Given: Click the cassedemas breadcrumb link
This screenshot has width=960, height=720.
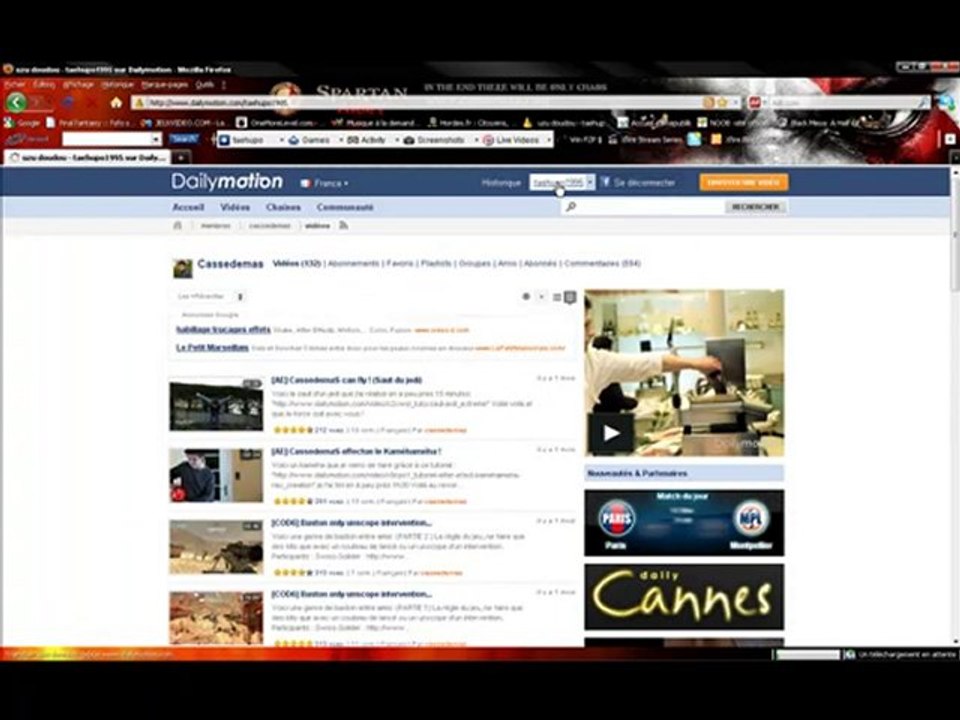Looking at the screenshot, I should pos(269,226).
